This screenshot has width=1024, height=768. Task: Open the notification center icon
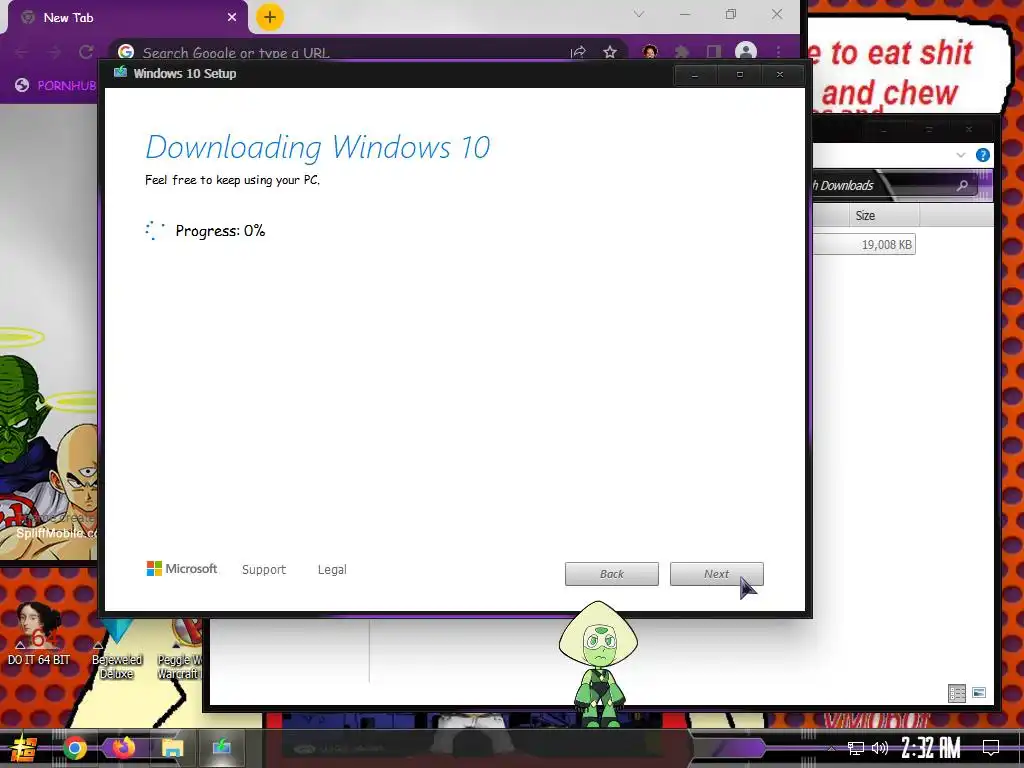991,748
